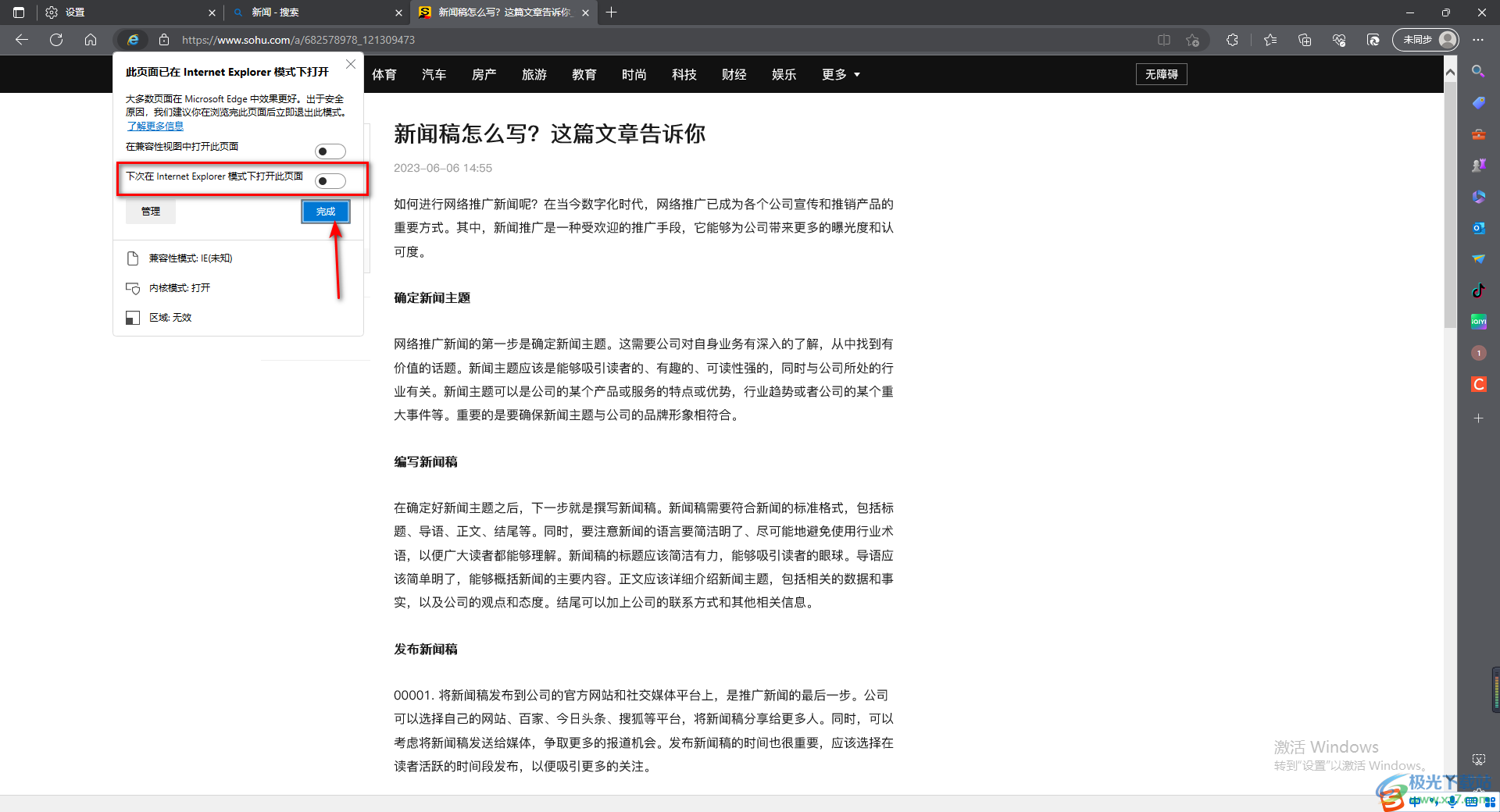Close the 新闻稿怎么写 article tab
The width and height of the screenshot is (1500, 812).
[x=585, y=12]
